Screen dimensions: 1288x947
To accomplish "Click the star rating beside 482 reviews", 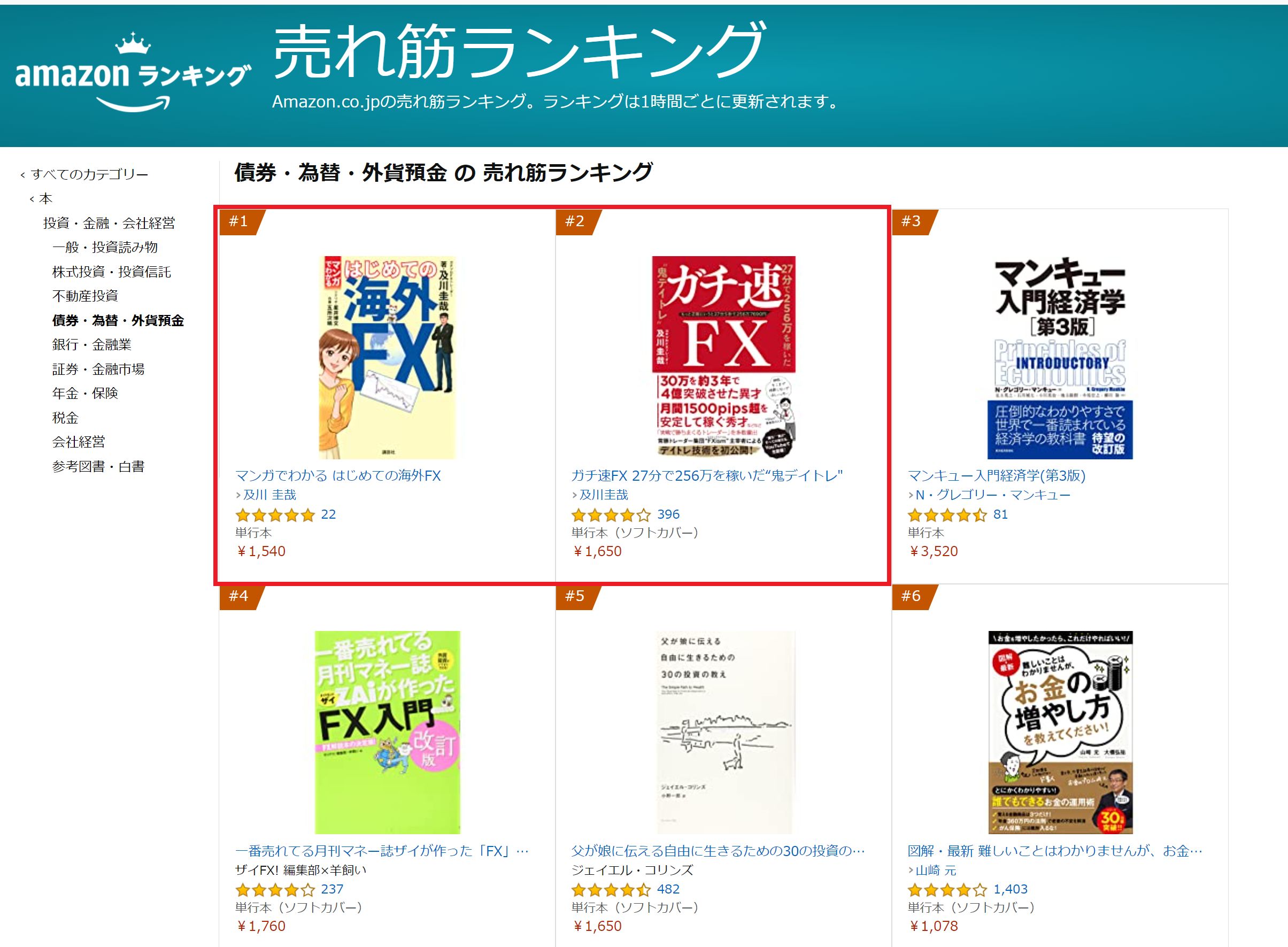I will coord(611,890).
